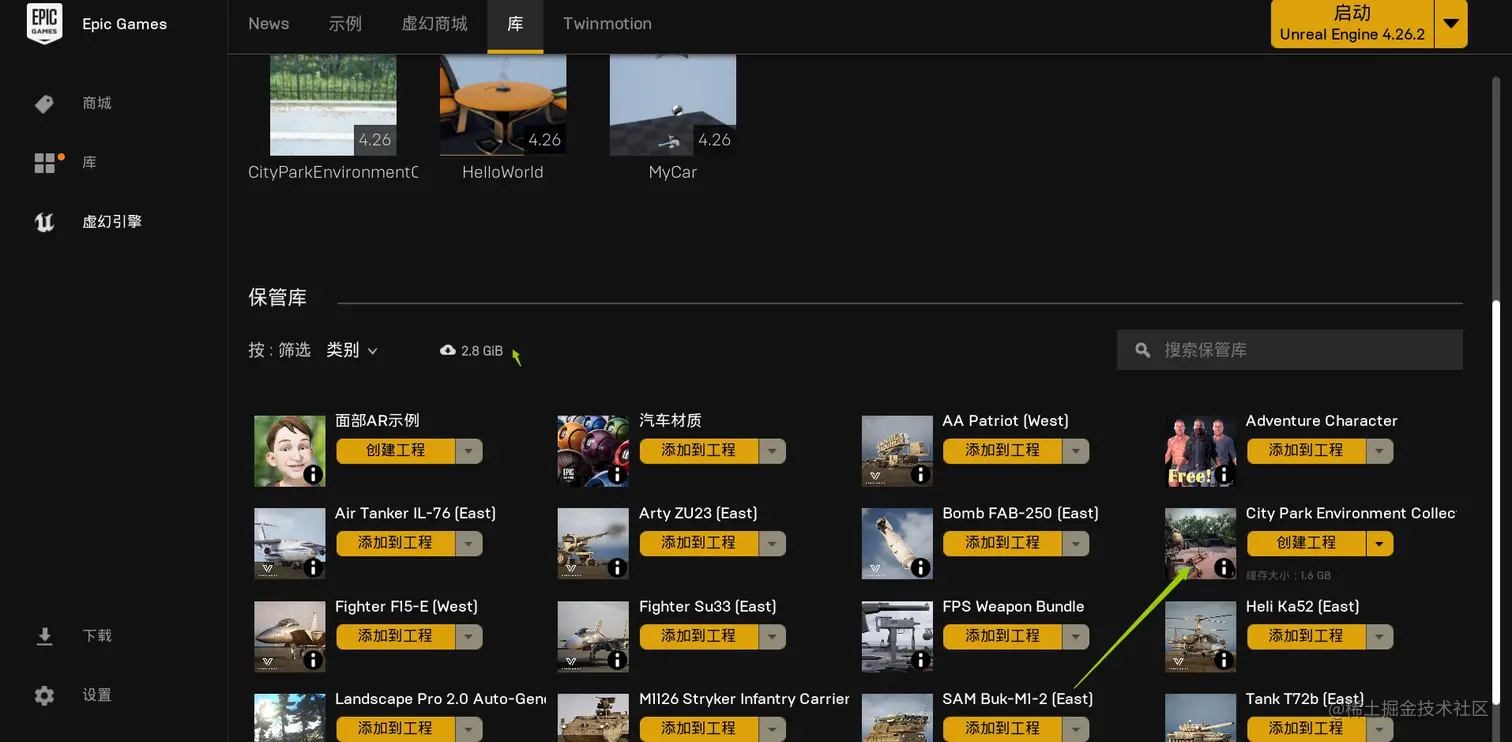Click the 2.8 GiB cache size text
Image resolution: width=1512 pixels, height=742 pixels.
click(x=482, y=351)
